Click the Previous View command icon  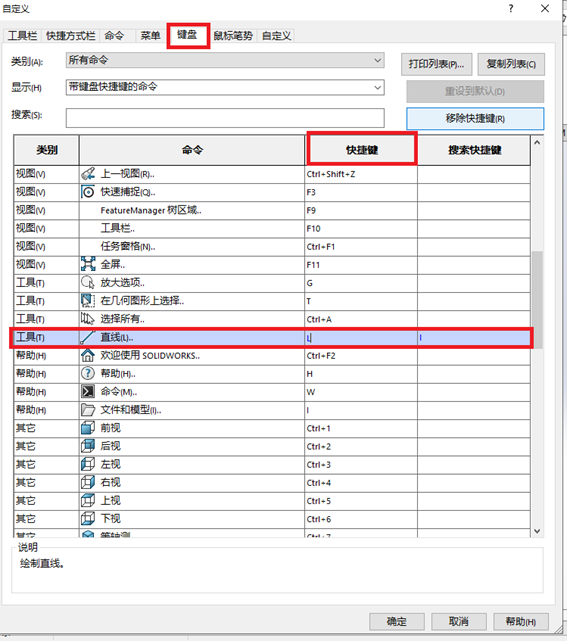point(88,174)
